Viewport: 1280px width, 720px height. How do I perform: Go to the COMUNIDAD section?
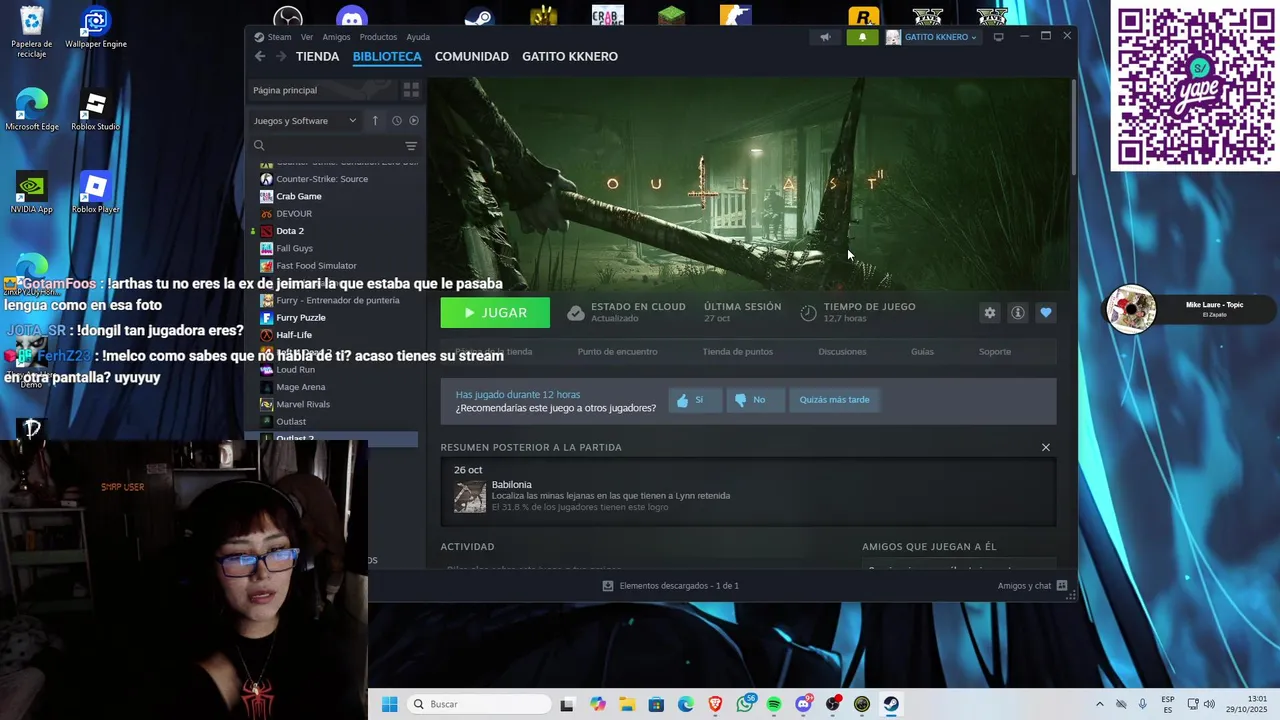[x=471, y=56]
